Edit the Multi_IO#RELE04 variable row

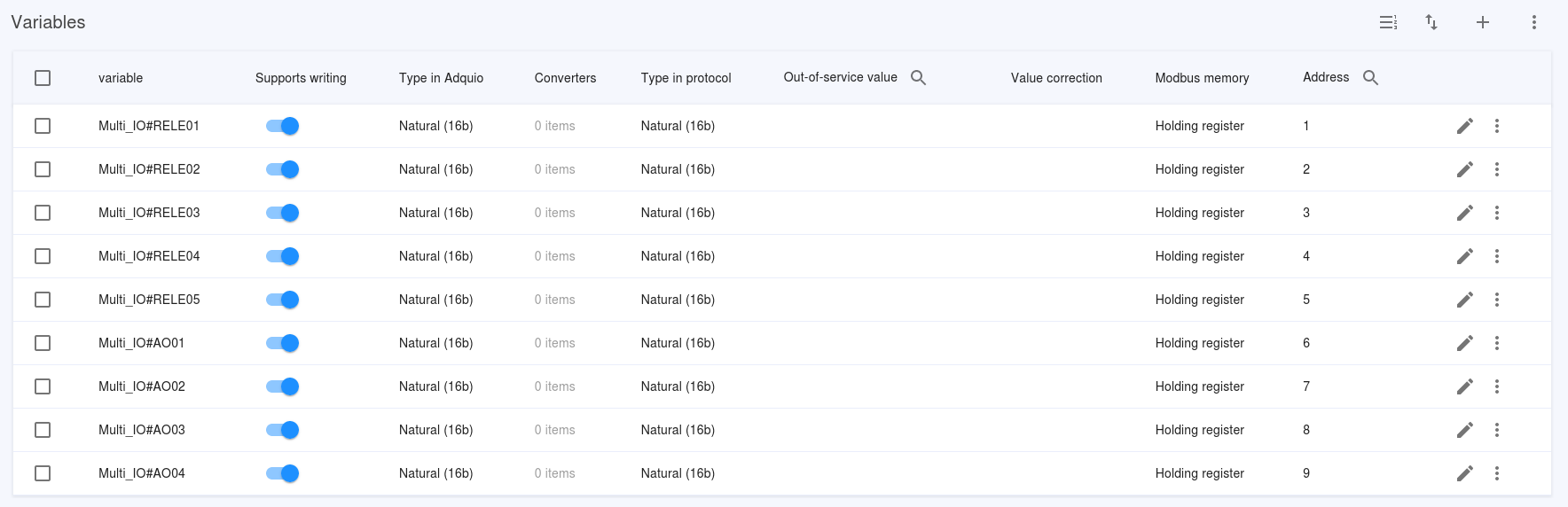coord(1464,256)
